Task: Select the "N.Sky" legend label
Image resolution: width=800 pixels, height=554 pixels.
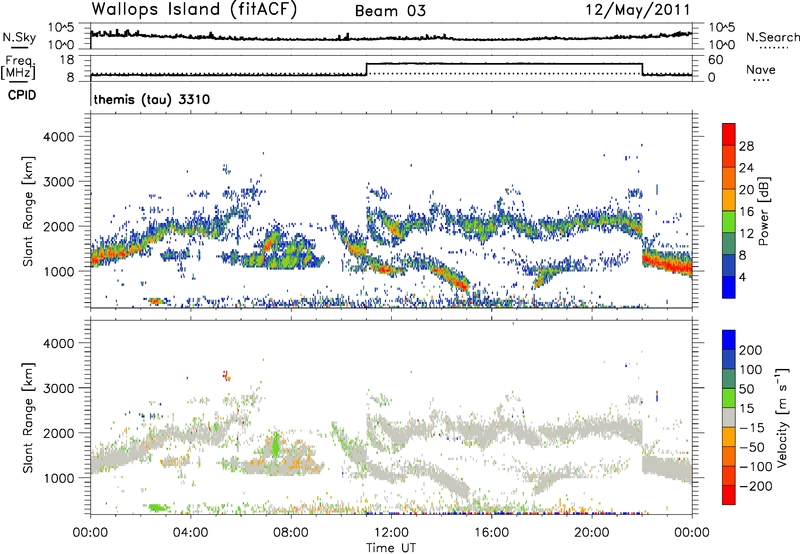Action: click(x=19, y=37)
